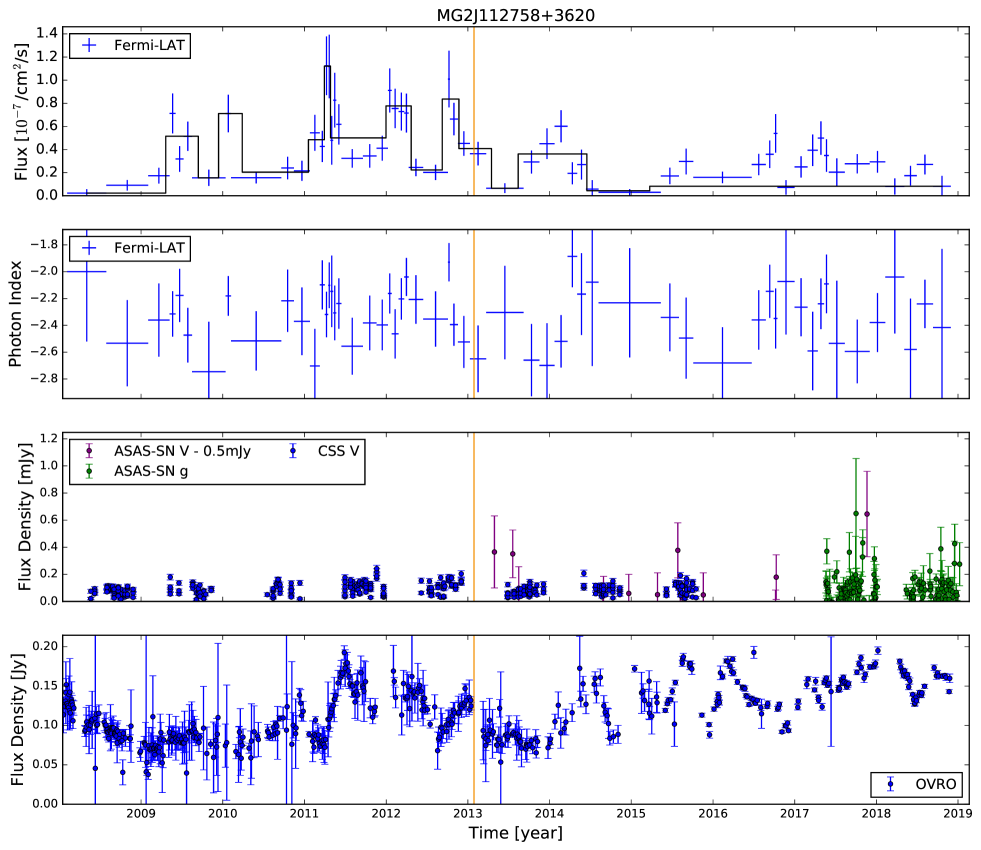Click the Time [year] axis label
The width and height of the screenshot is (981, 850).
(x=516, y=833)
